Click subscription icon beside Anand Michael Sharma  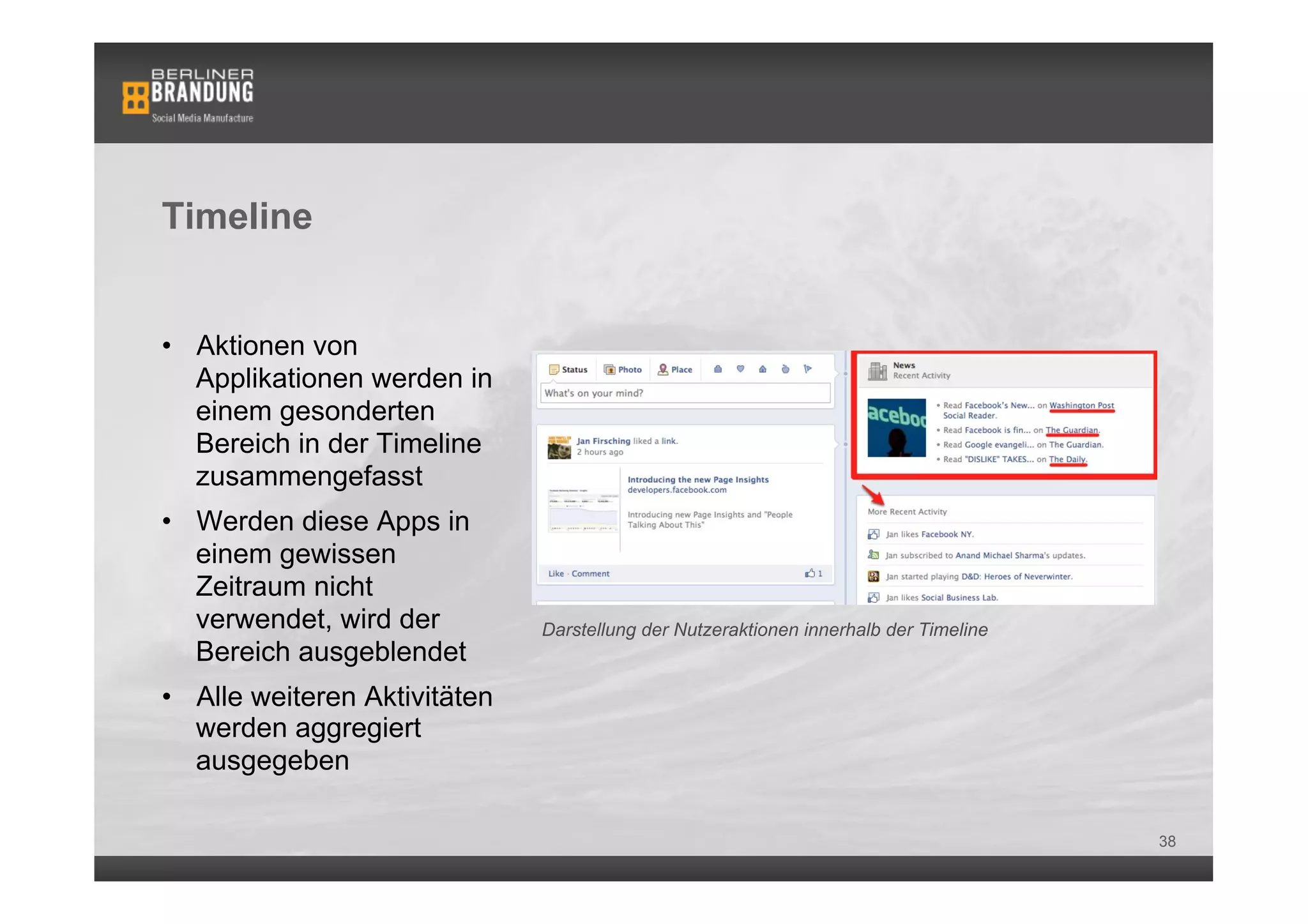point(873,555)
